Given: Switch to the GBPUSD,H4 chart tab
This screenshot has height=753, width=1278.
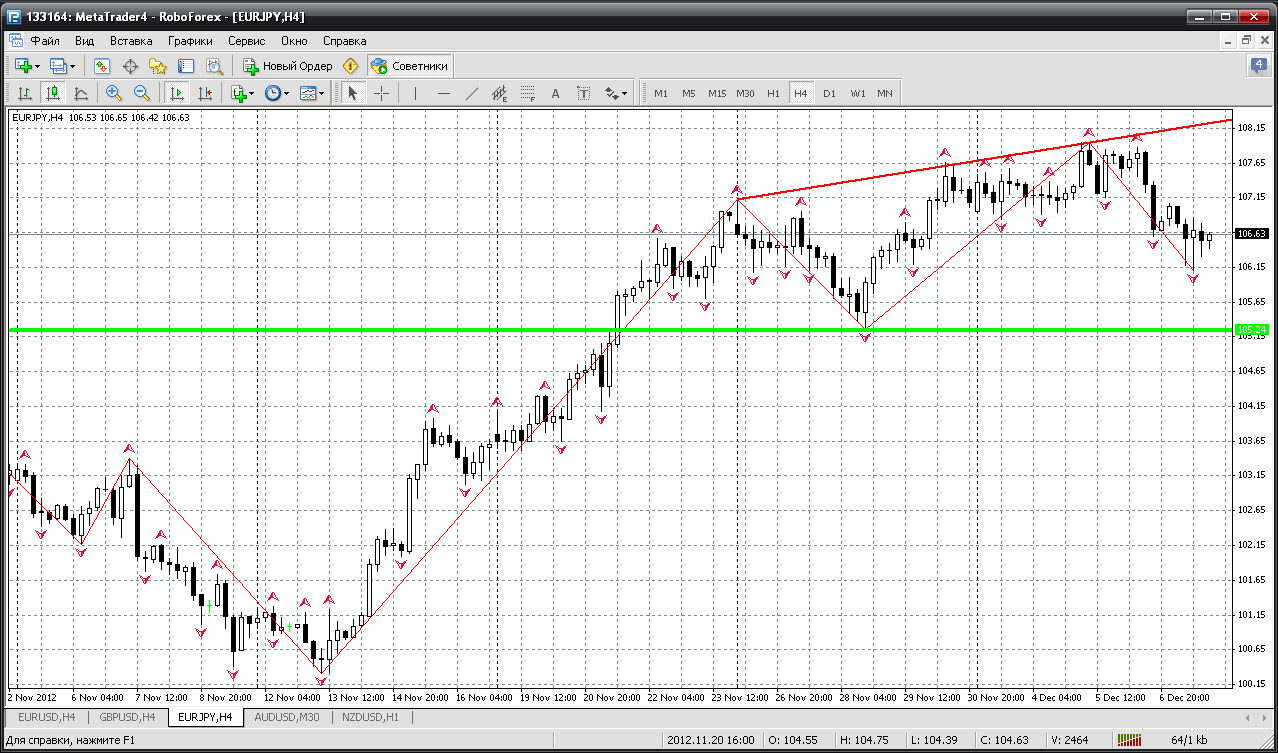Looking at the screenshot, I should coord(125,717).
